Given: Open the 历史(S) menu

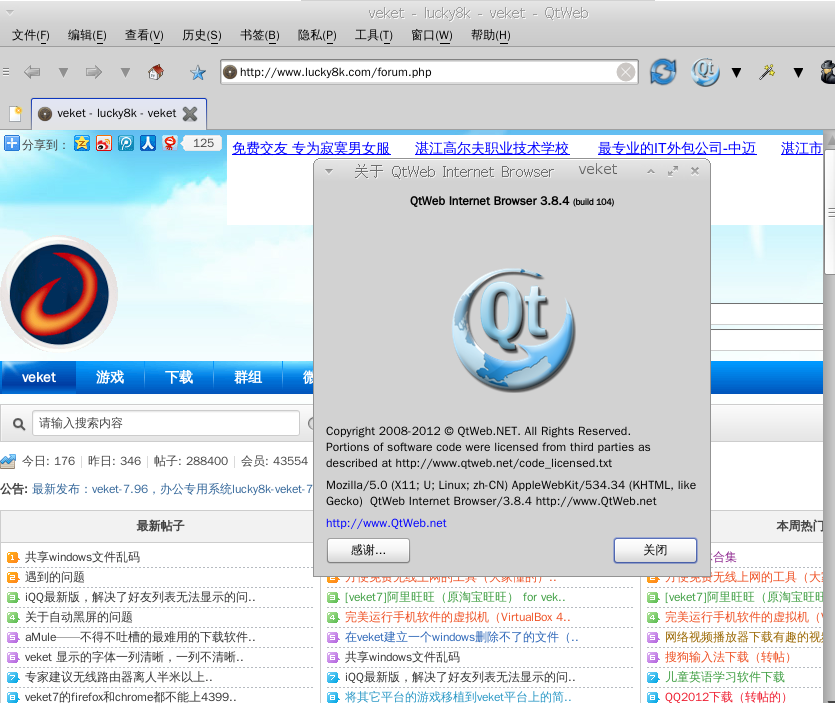Looking at the screenshot, I should [202, 35].
